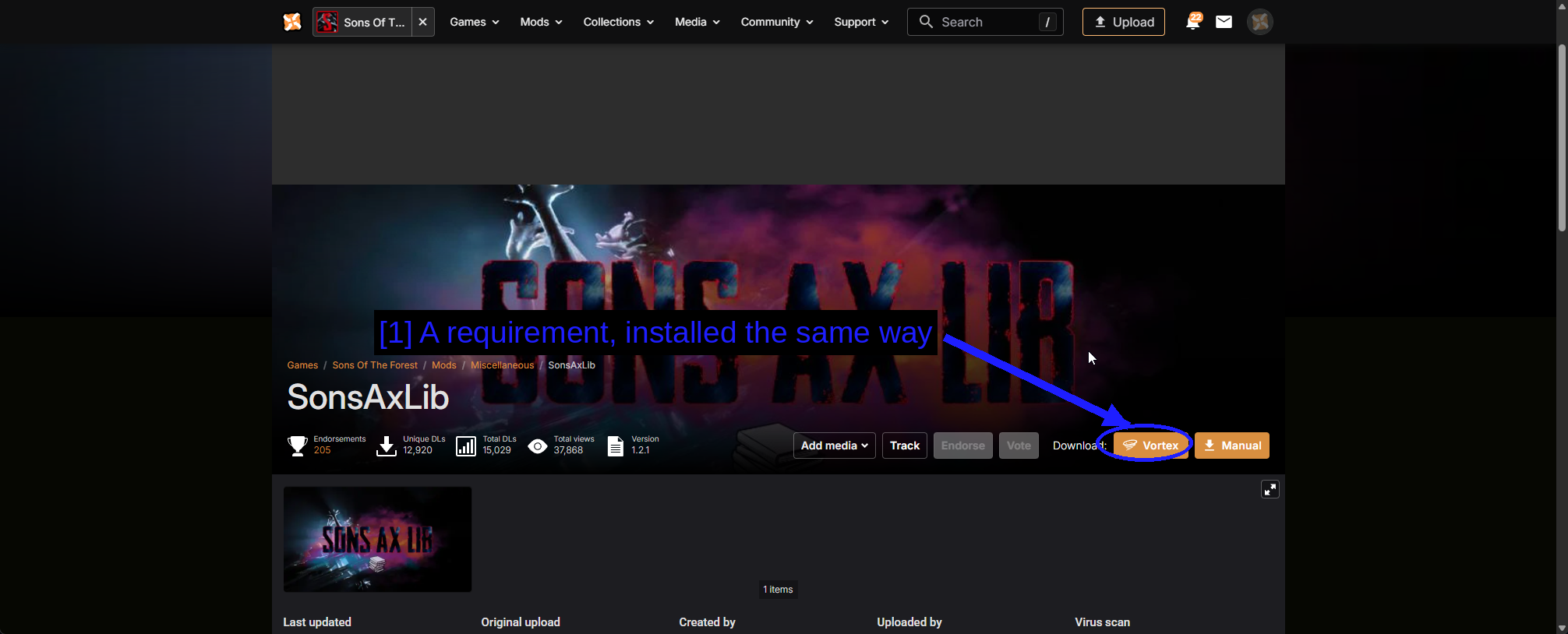Focus the Search input field
This screenshot has height=634, width=1568.
pos(987,22)
